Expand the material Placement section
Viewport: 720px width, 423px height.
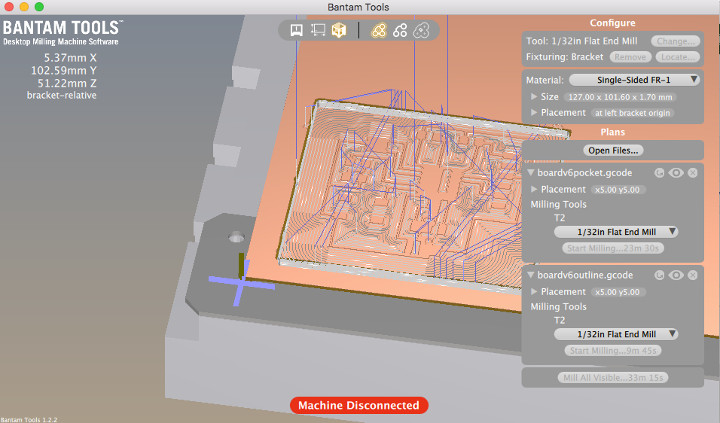tap(534, 113)
